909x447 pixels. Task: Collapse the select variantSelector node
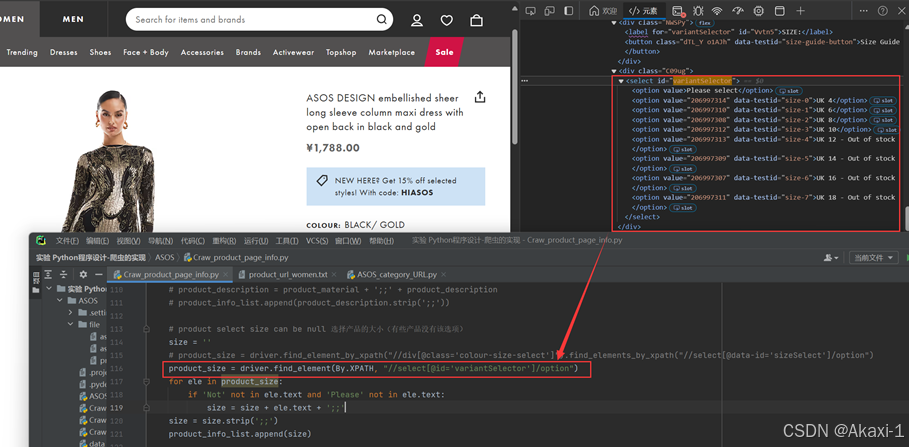click(621, 81)
